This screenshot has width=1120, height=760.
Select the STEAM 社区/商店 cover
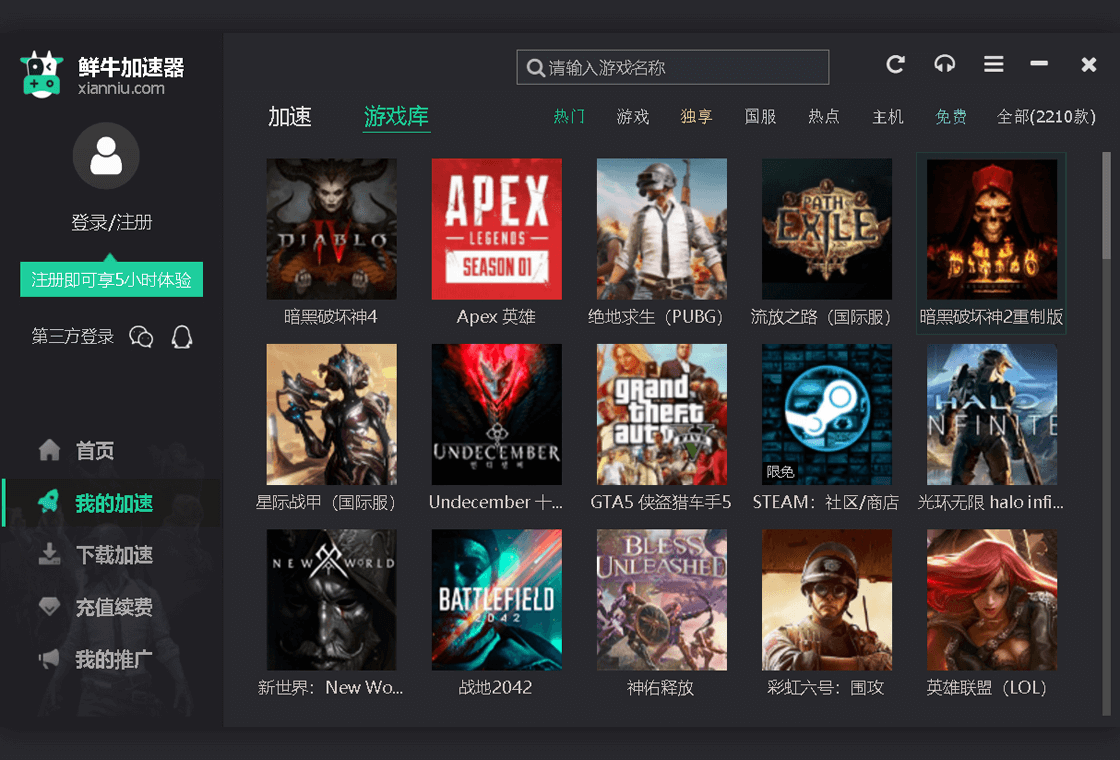[x=826, y=414]
